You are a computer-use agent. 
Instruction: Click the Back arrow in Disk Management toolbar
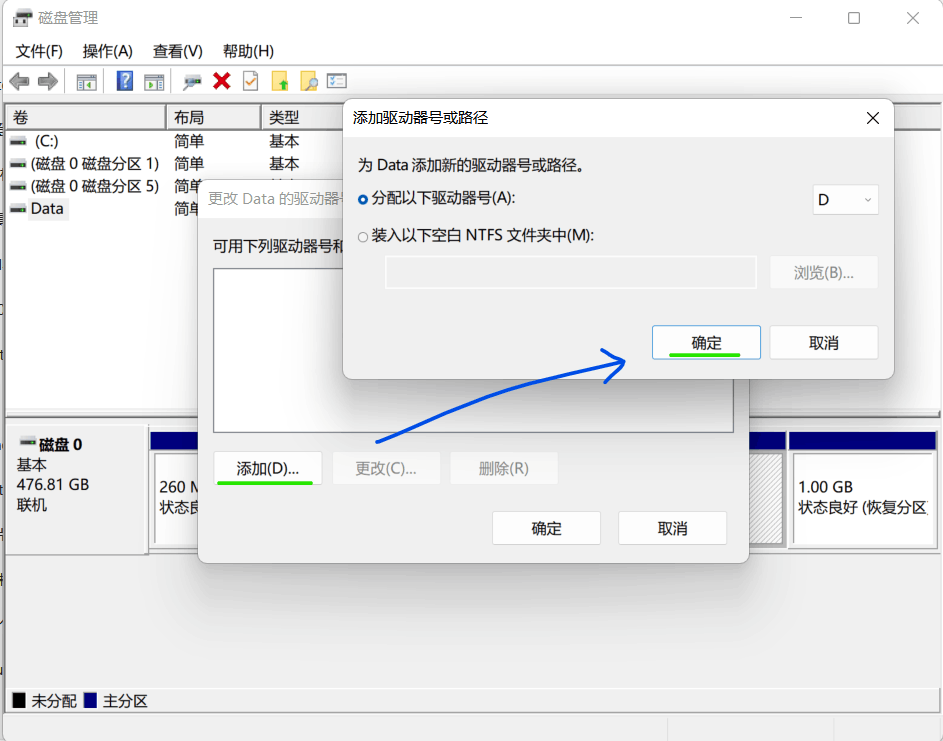(x=19, y=81)
